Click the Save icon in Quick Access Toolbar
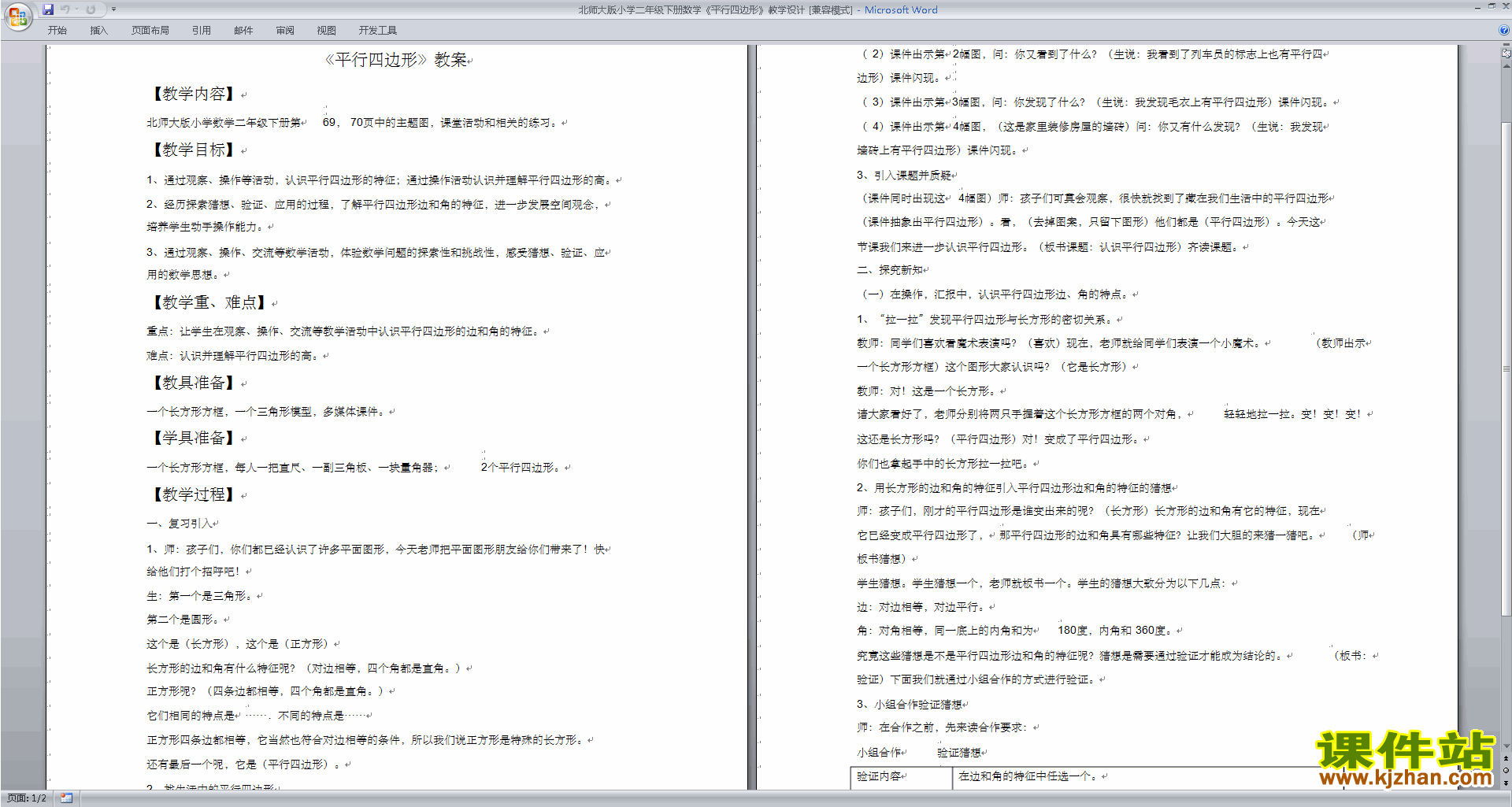Viewport: 1512px width, 807px height. click(x=48, y=9)
